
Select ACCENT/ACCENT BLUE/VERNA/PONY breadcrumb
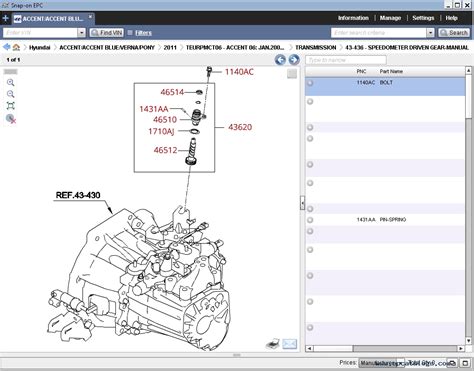pos(107,47)
